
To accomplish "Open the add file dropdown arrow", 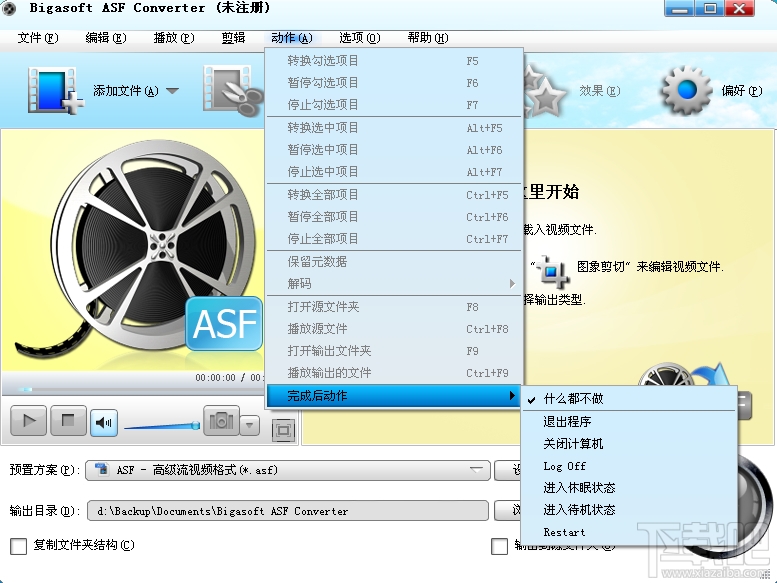I will click(172, 91).
